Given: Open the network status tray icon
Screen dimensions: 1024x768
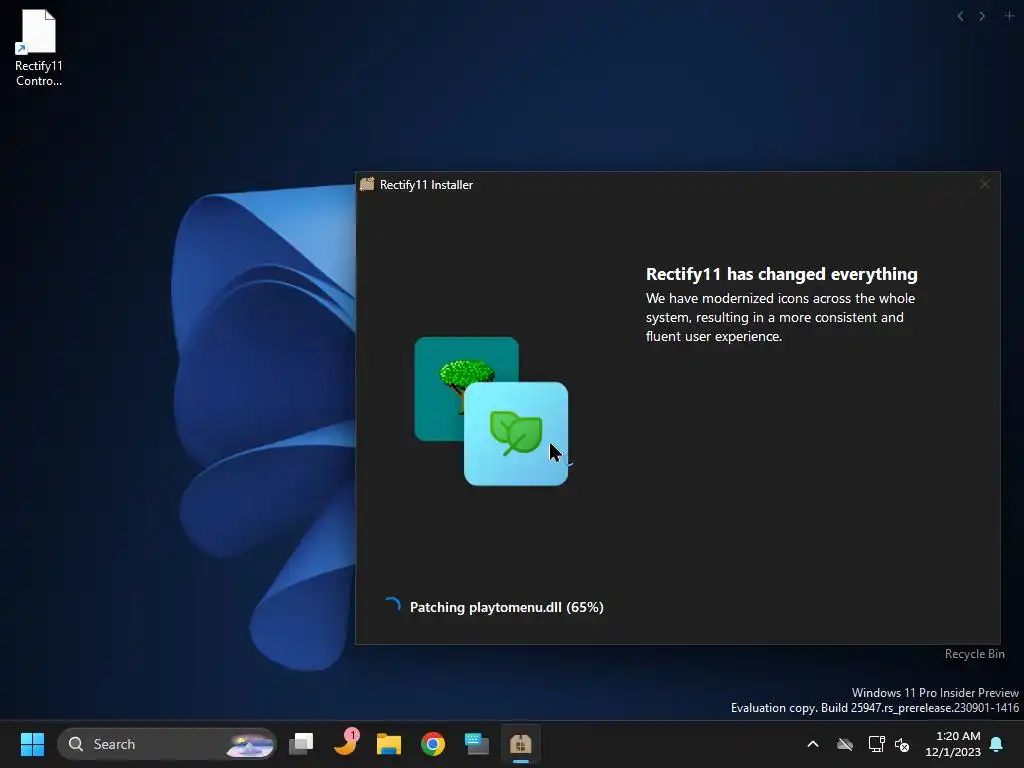Looking at the screenshot, I should coord(876,744).
